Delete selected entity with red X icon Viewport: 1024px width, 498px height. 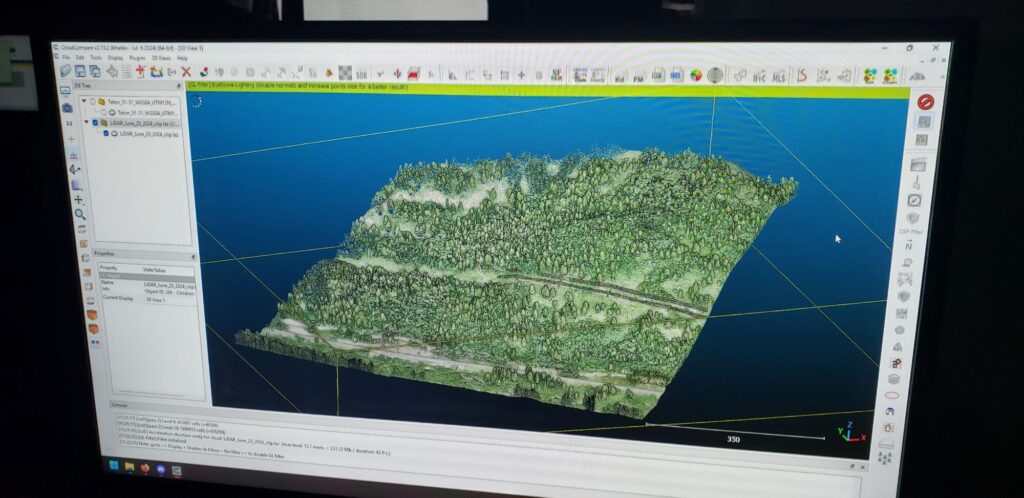tap(186, 72)
